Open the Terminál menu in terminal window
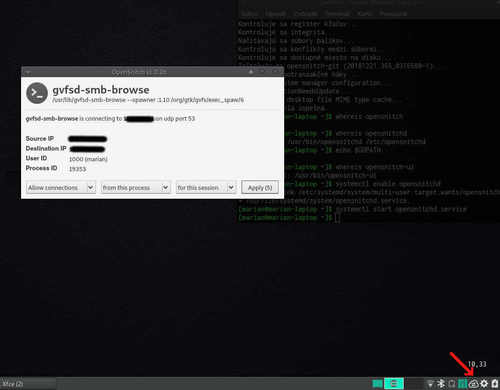 337,14
